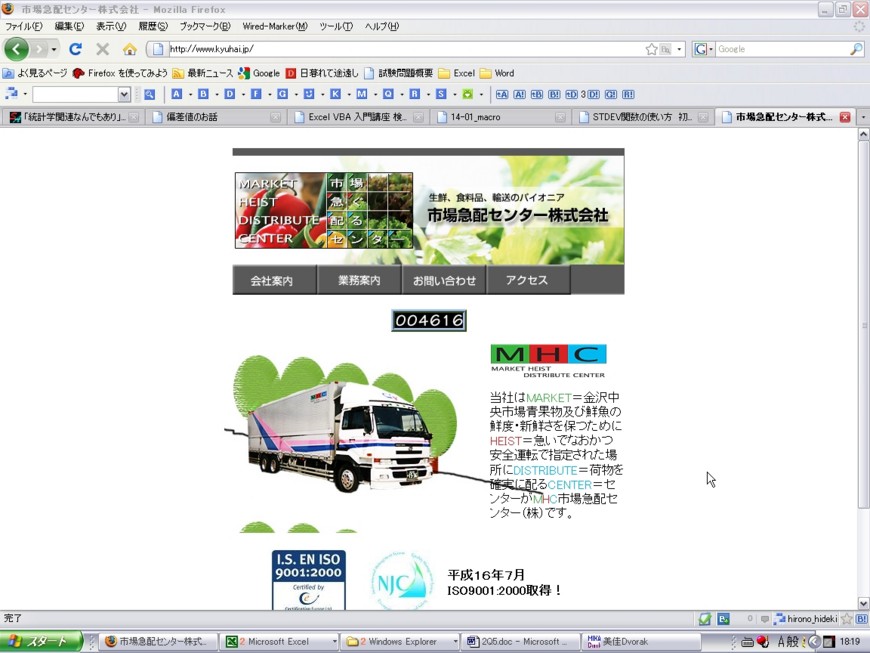The width and height of the screenshot is (870, 653).
Task: Open the ファイル(F) menu
Action: tap(24, 26)
